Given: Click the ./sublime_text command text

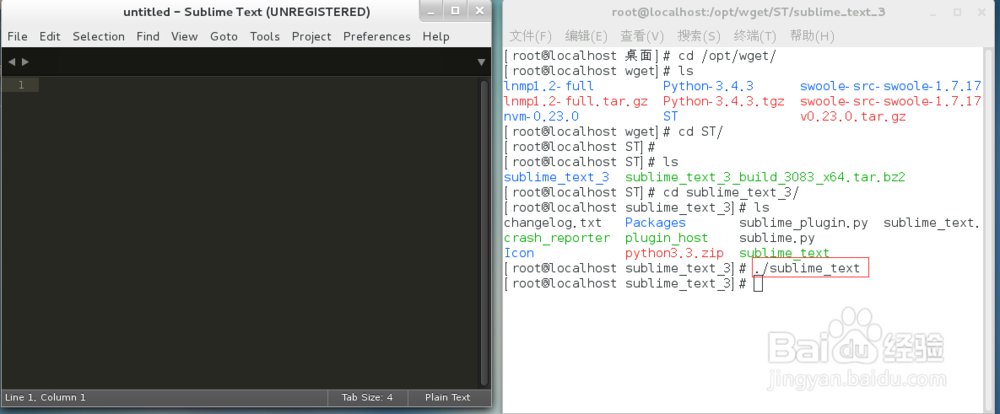Looking at the screenshot, I should [807, 269].
